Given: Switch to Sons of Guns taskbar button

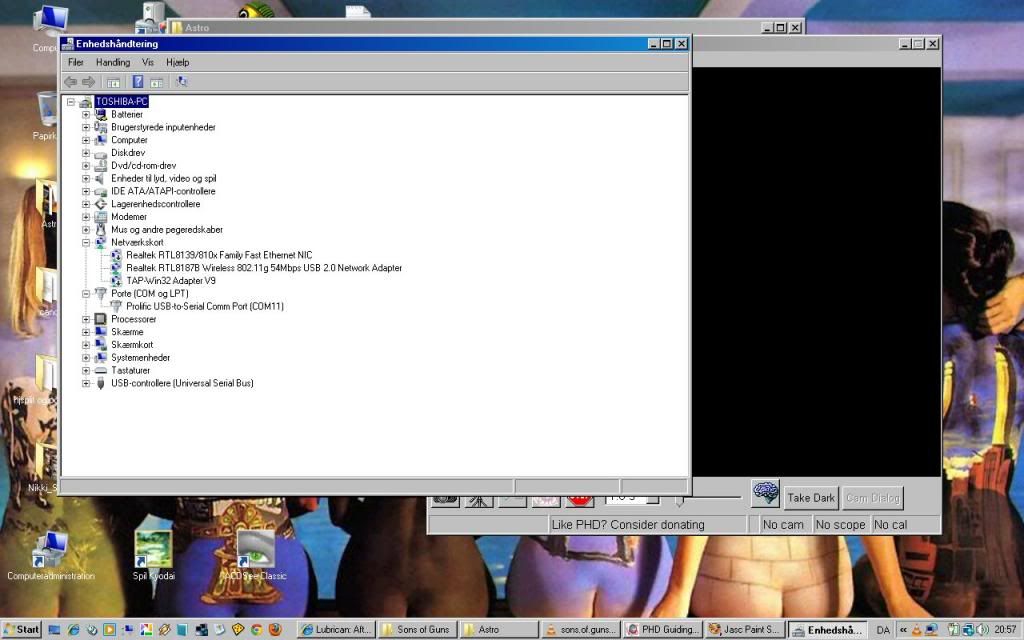Looking at the screenshot, I should click(417, 630).
